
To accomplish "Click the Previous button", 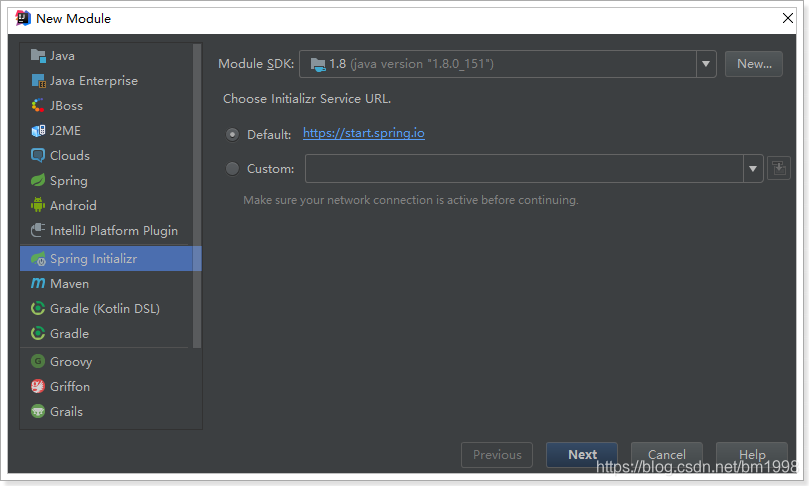I will click(x=497, y=455).
